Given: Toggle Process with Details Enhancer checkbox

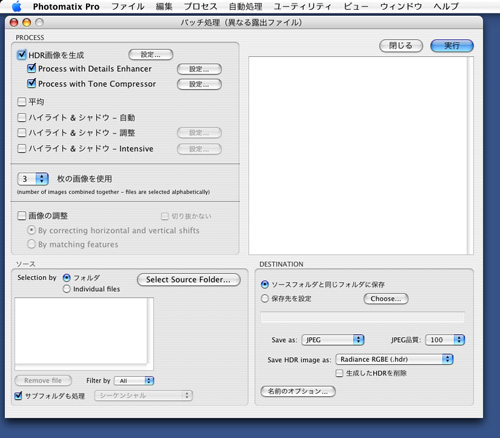Looking at the screenshot, I should [x=32, y=68].
